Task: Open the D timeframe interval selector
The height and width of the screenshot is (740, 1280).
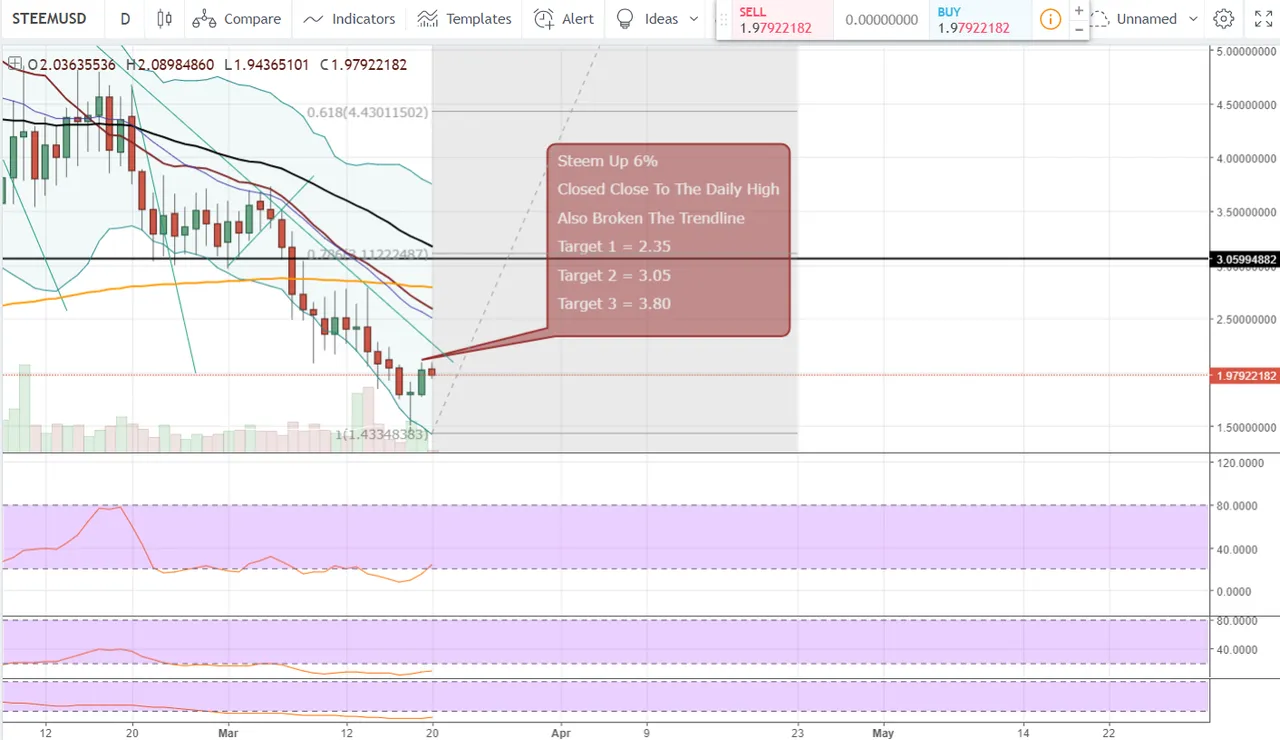Action: [x=124, y=18]
